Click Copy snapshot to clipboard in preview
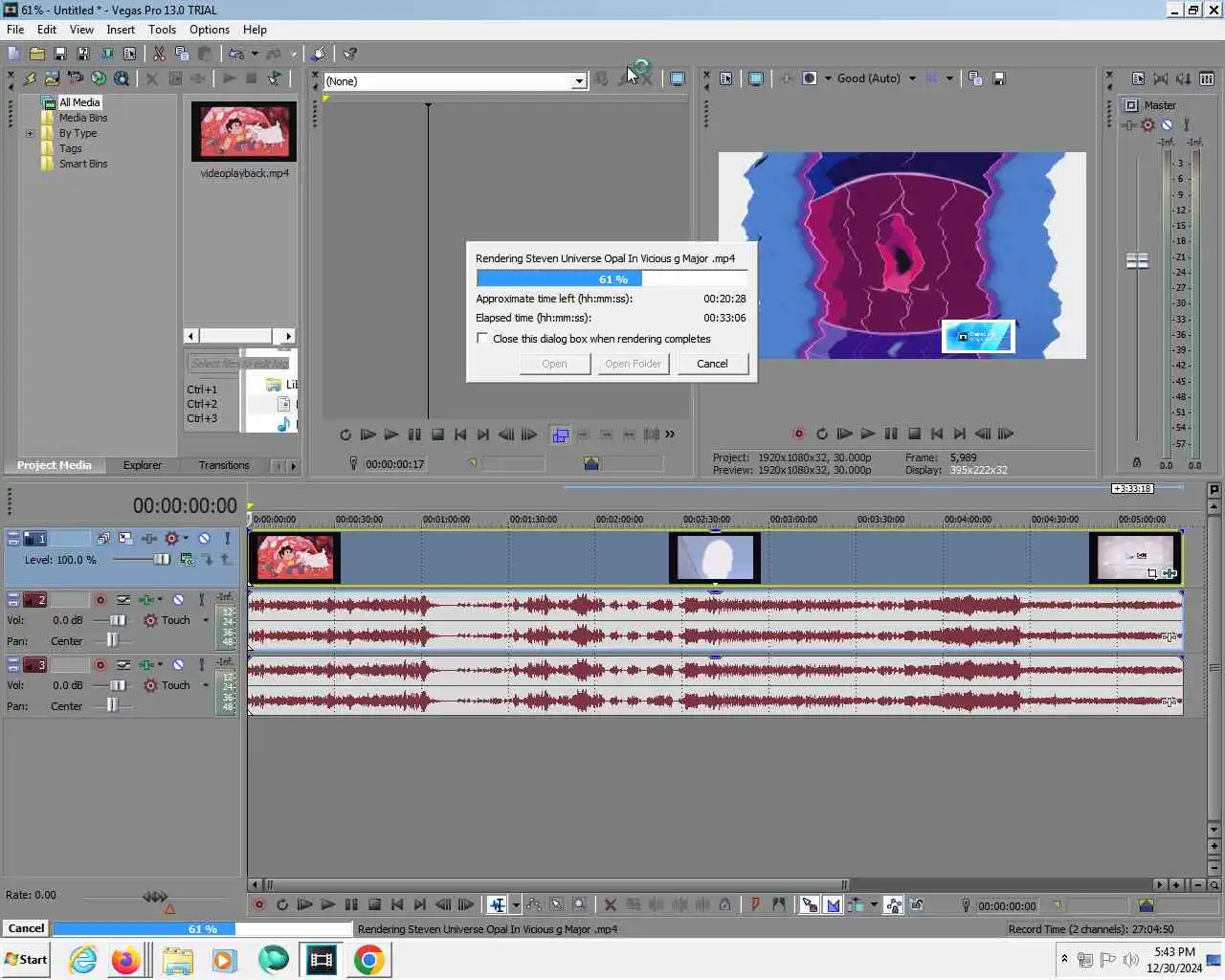Image resolution: width=1225 pixels, height=980 pixels. pos(975,78)
